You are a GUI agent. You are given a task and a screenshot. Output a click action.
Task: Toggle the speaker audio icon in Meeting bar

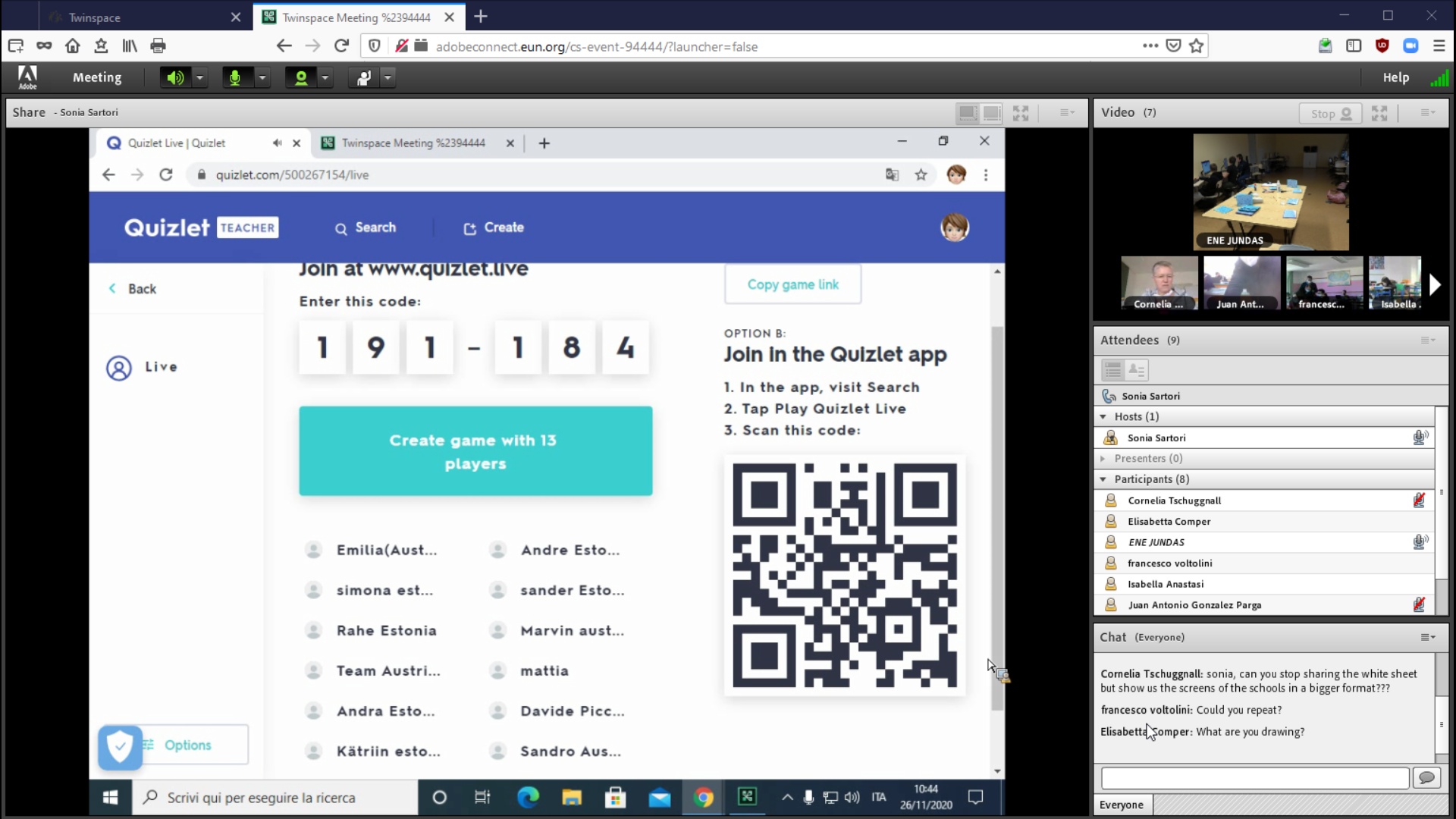(175, 77)
